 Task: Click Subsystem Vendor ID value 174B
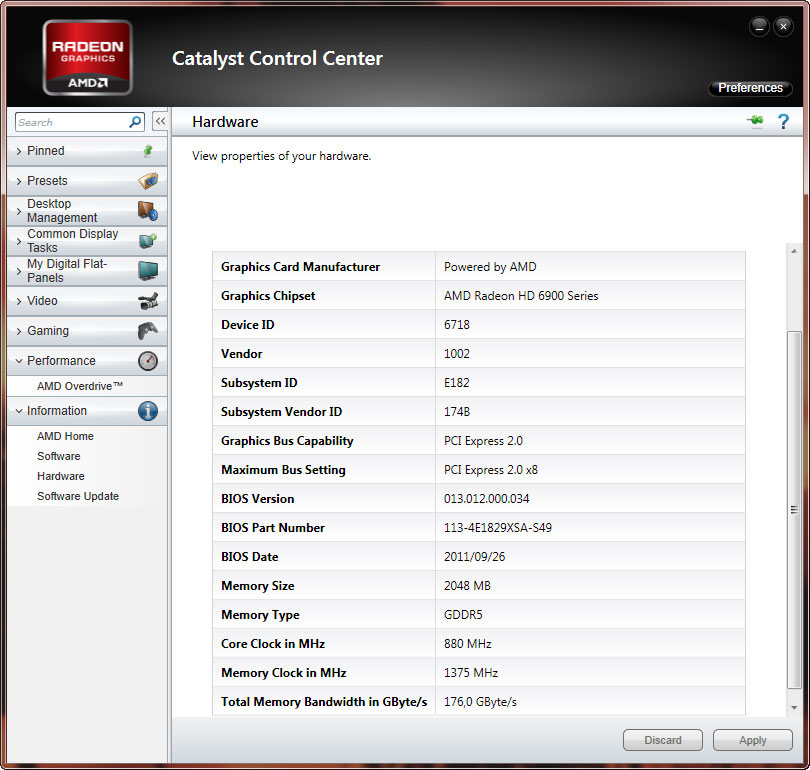point(457,412)
